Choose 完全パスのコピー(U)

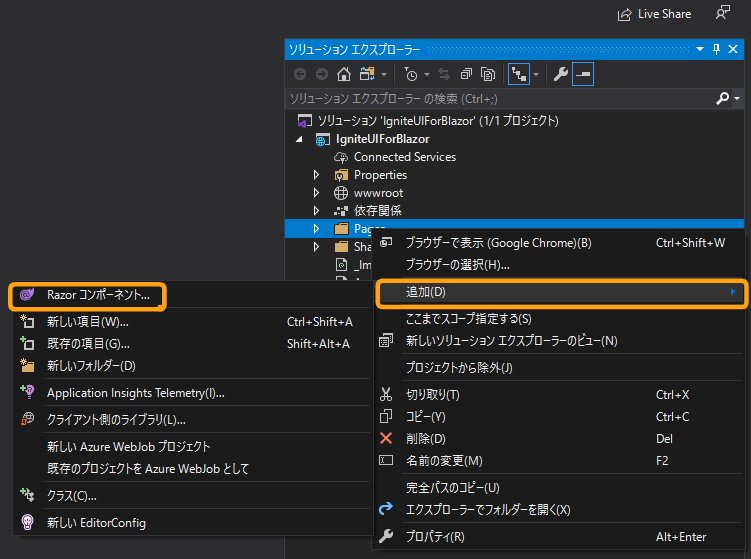point(558,488)
